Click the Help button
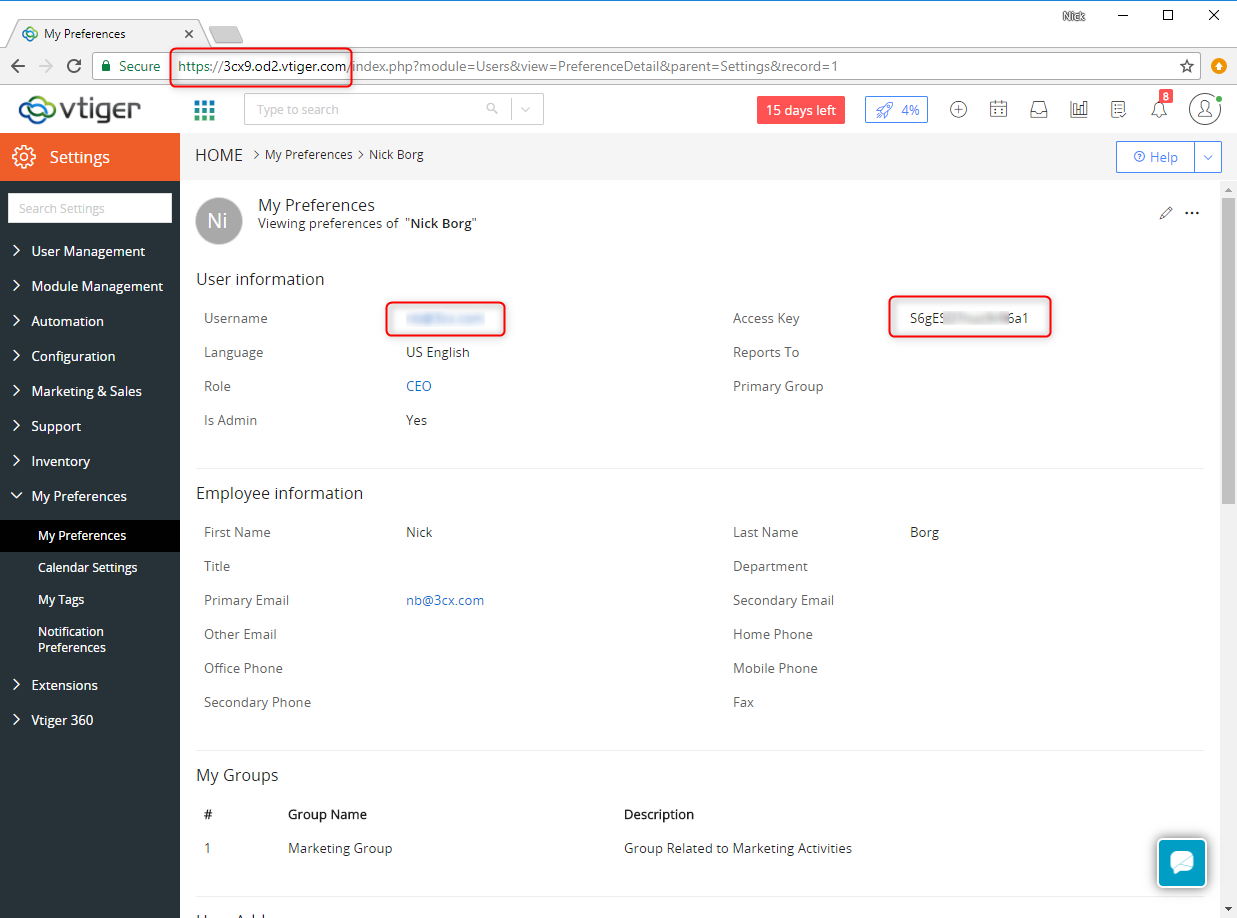1237x918 pixels. (1155, 157)
